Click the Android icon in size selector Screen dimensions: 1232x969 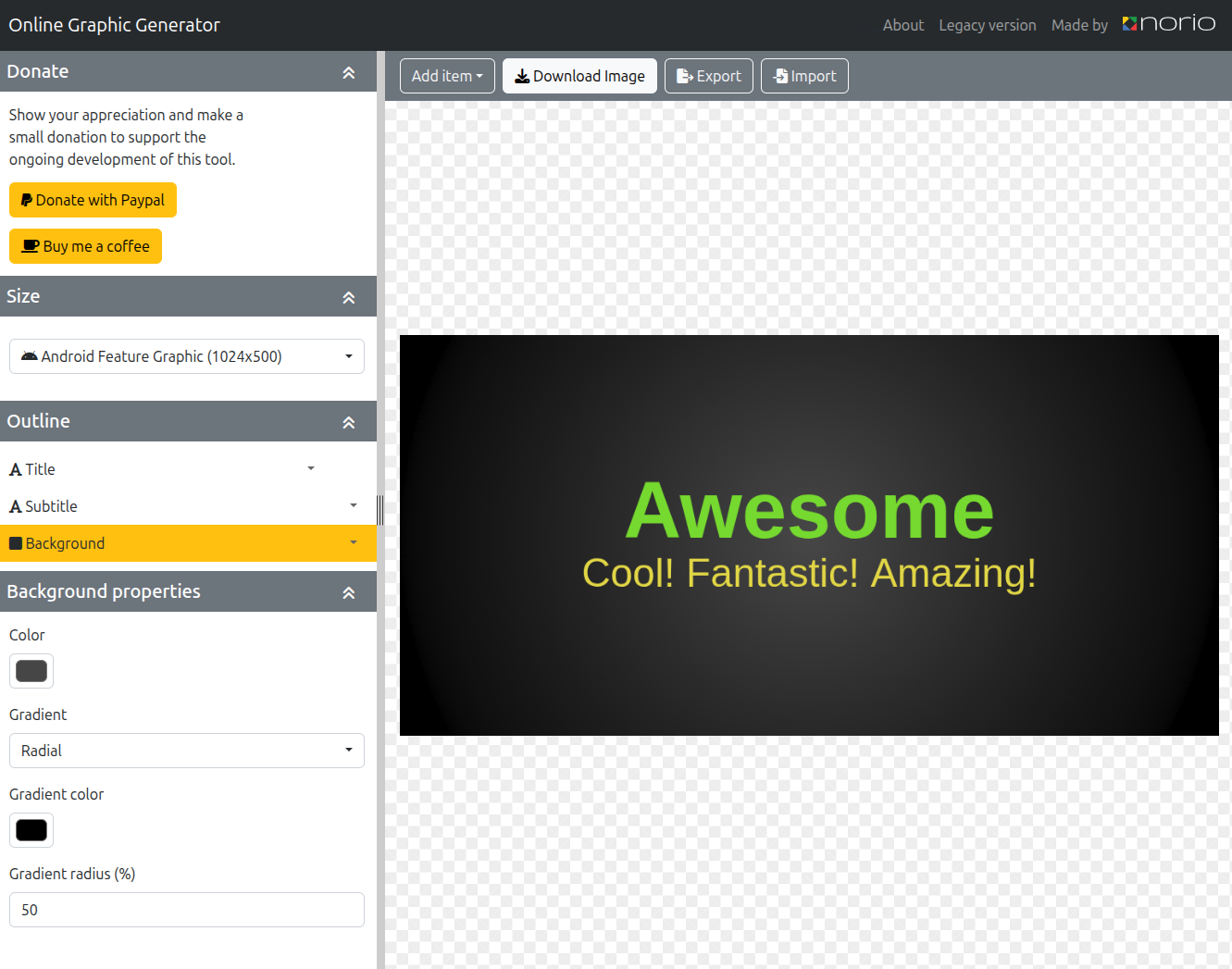(x=30, y=356)
